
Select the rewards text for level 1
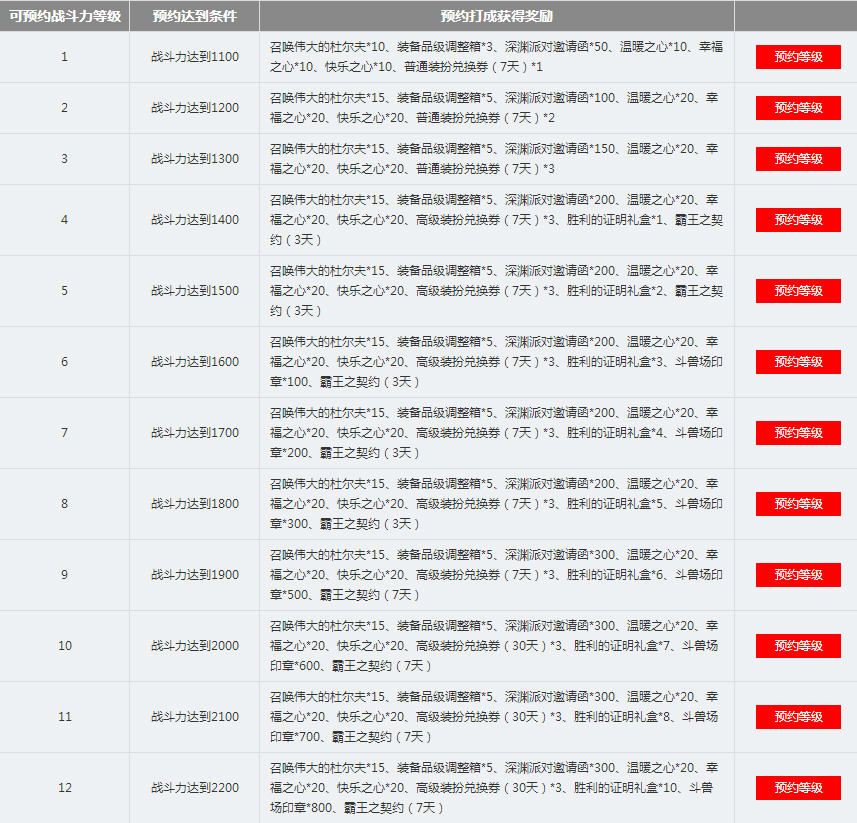[x=497, y=56]
